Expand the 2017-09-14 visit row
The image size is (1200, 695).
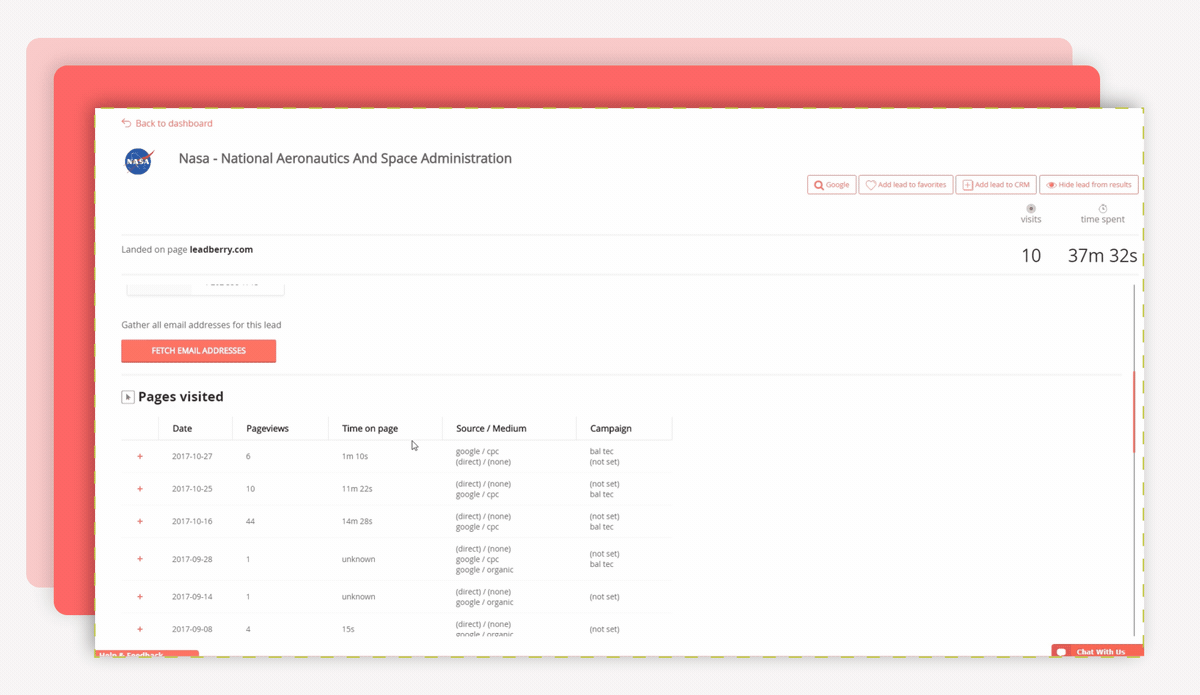point(140,597)
